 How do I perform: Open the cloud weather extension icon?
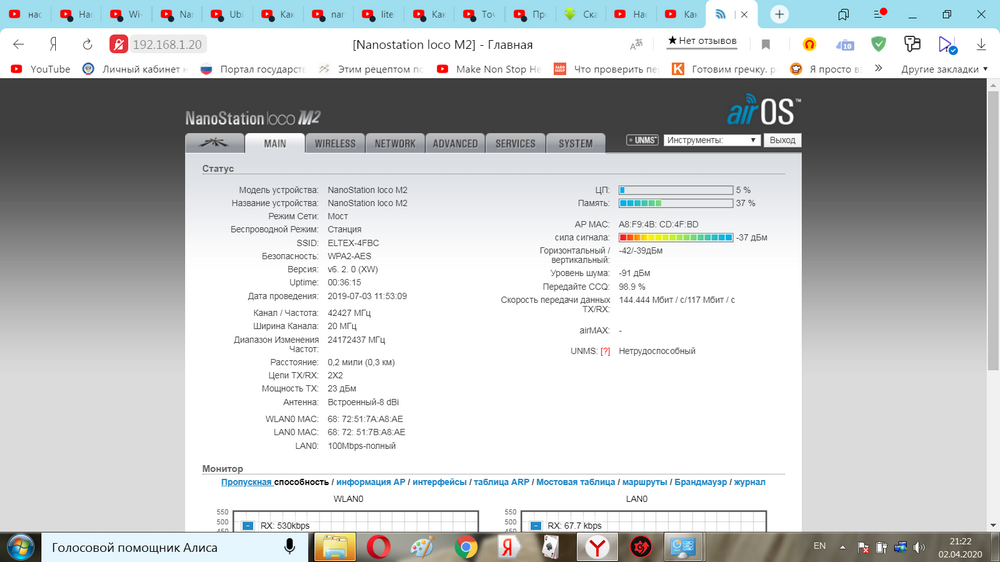(845, 45)
